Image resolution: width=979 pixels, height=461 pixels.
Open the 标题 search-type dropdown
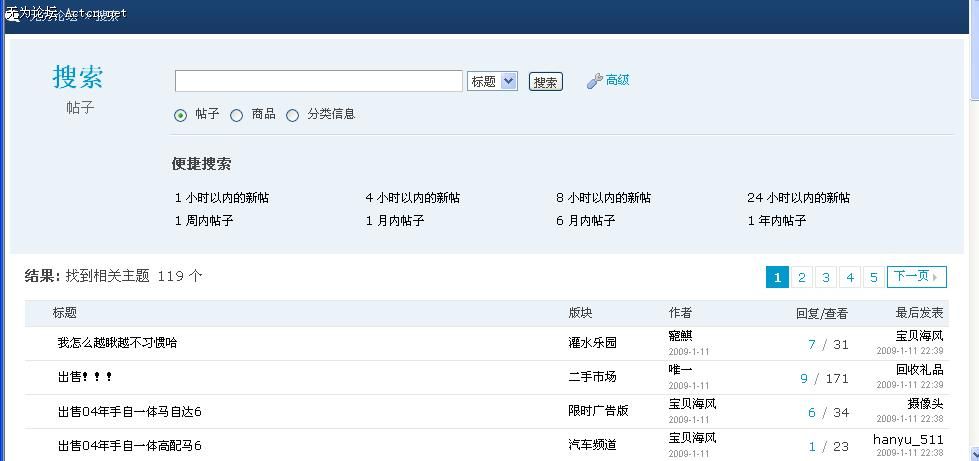pos(492,81)
